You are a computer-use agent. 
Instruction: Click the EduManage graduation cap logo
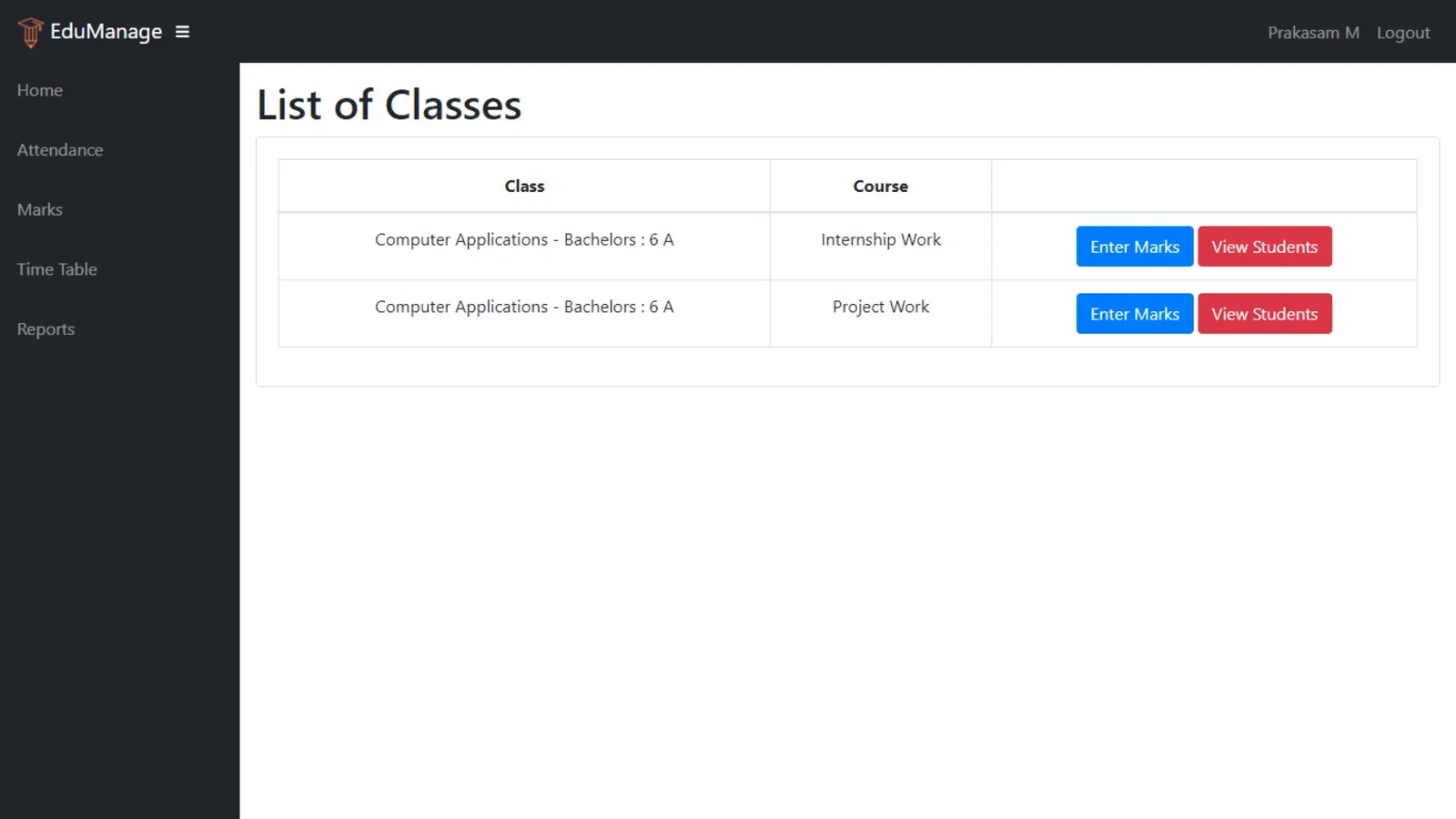[30, 31]
